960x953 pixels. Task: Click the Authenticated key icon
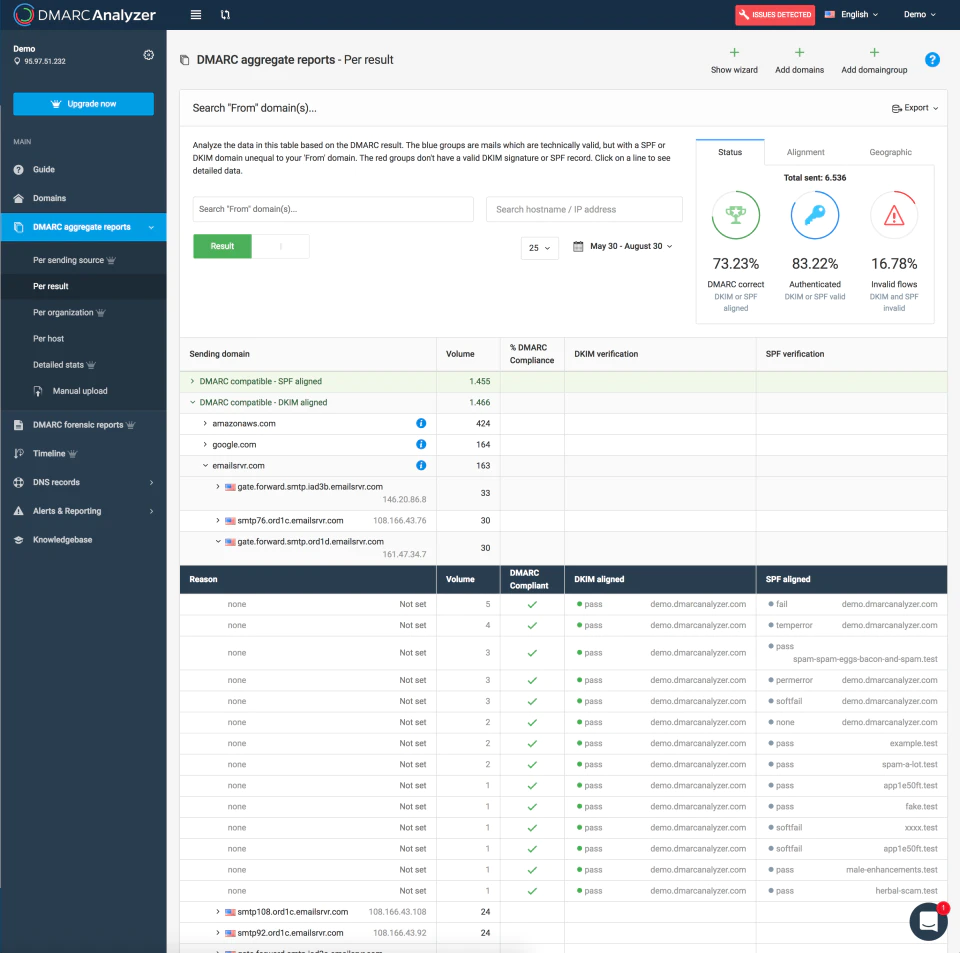pyautogui.click(x=814, y=215)
